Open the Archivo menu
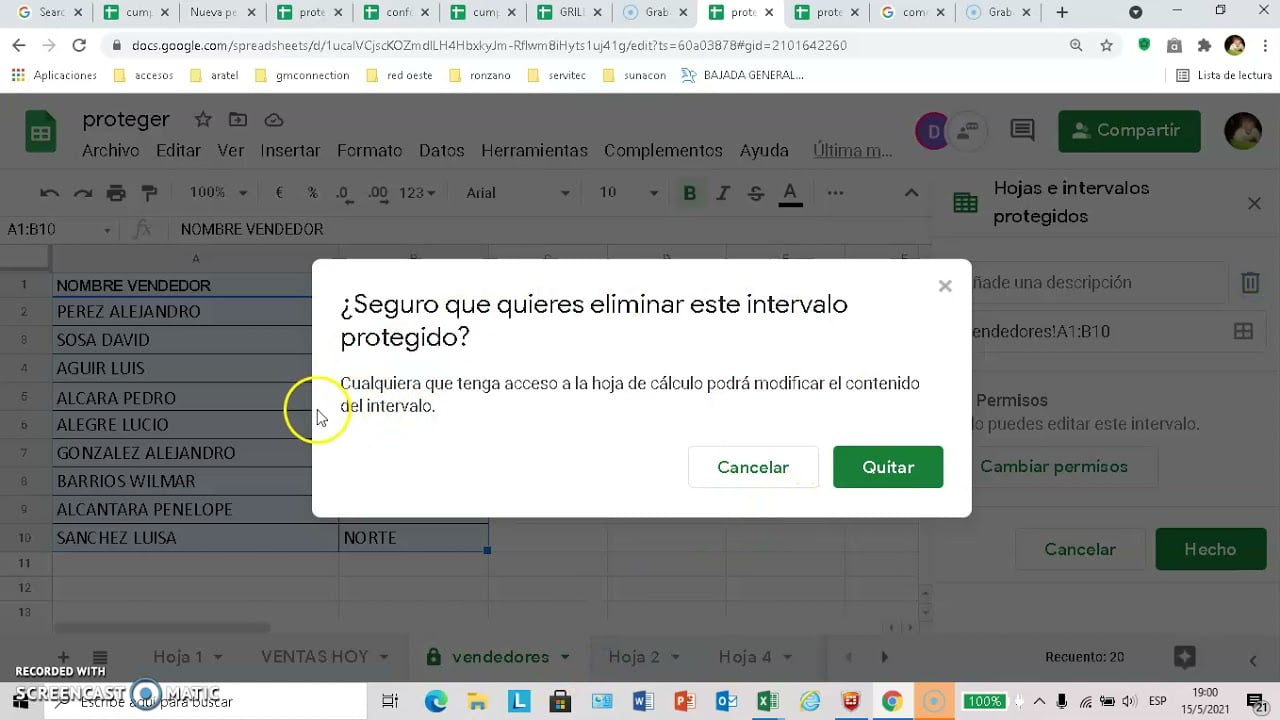 point(110,150)
